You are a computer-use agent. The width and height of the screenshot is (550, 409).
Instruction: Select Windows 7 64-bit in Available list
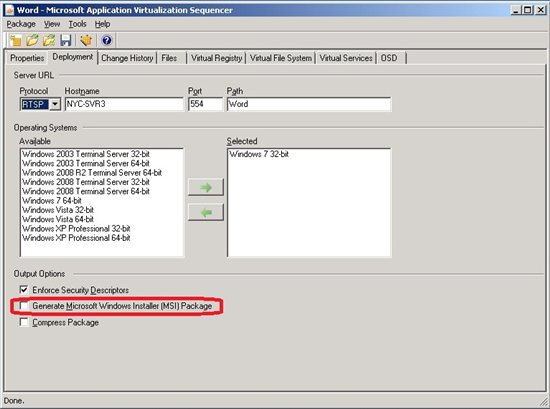[52, 201]
